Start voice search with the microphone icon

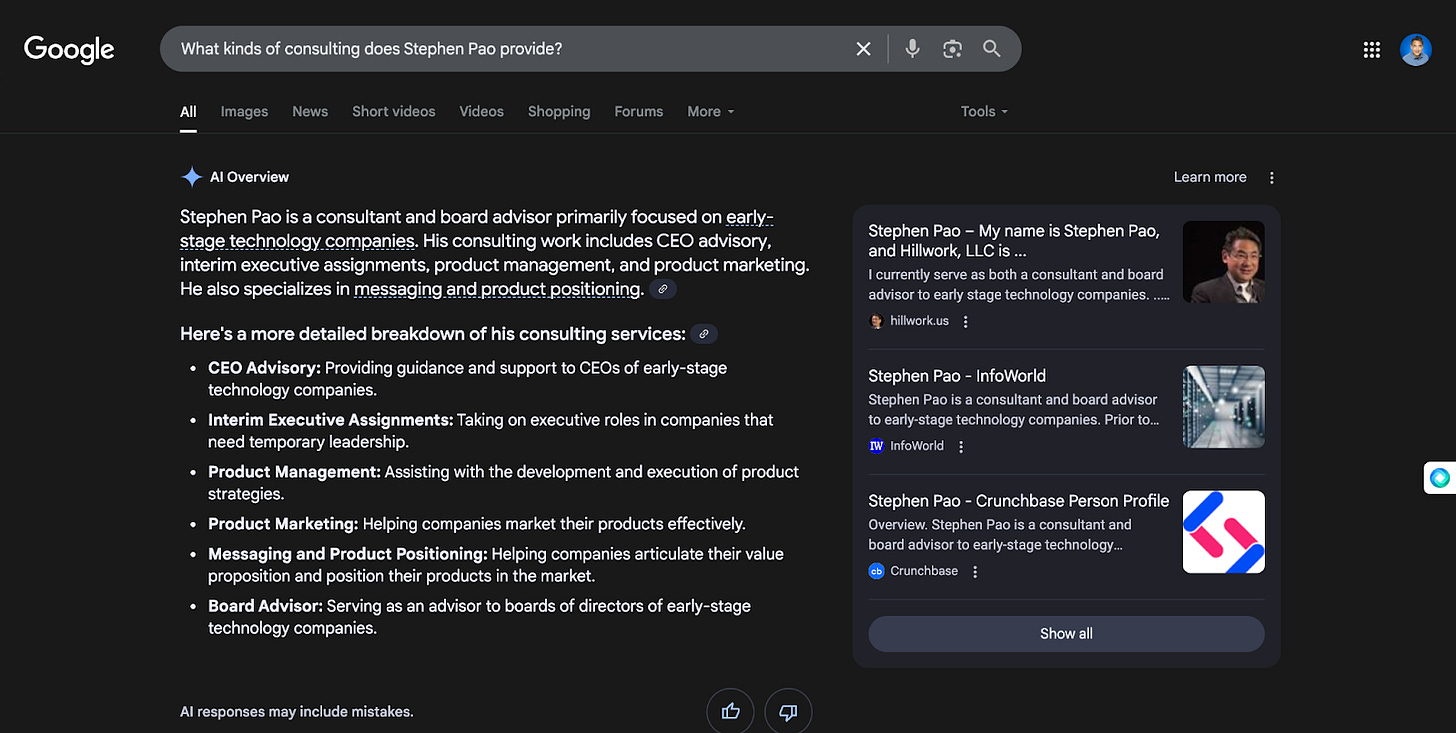click(912, 49)
